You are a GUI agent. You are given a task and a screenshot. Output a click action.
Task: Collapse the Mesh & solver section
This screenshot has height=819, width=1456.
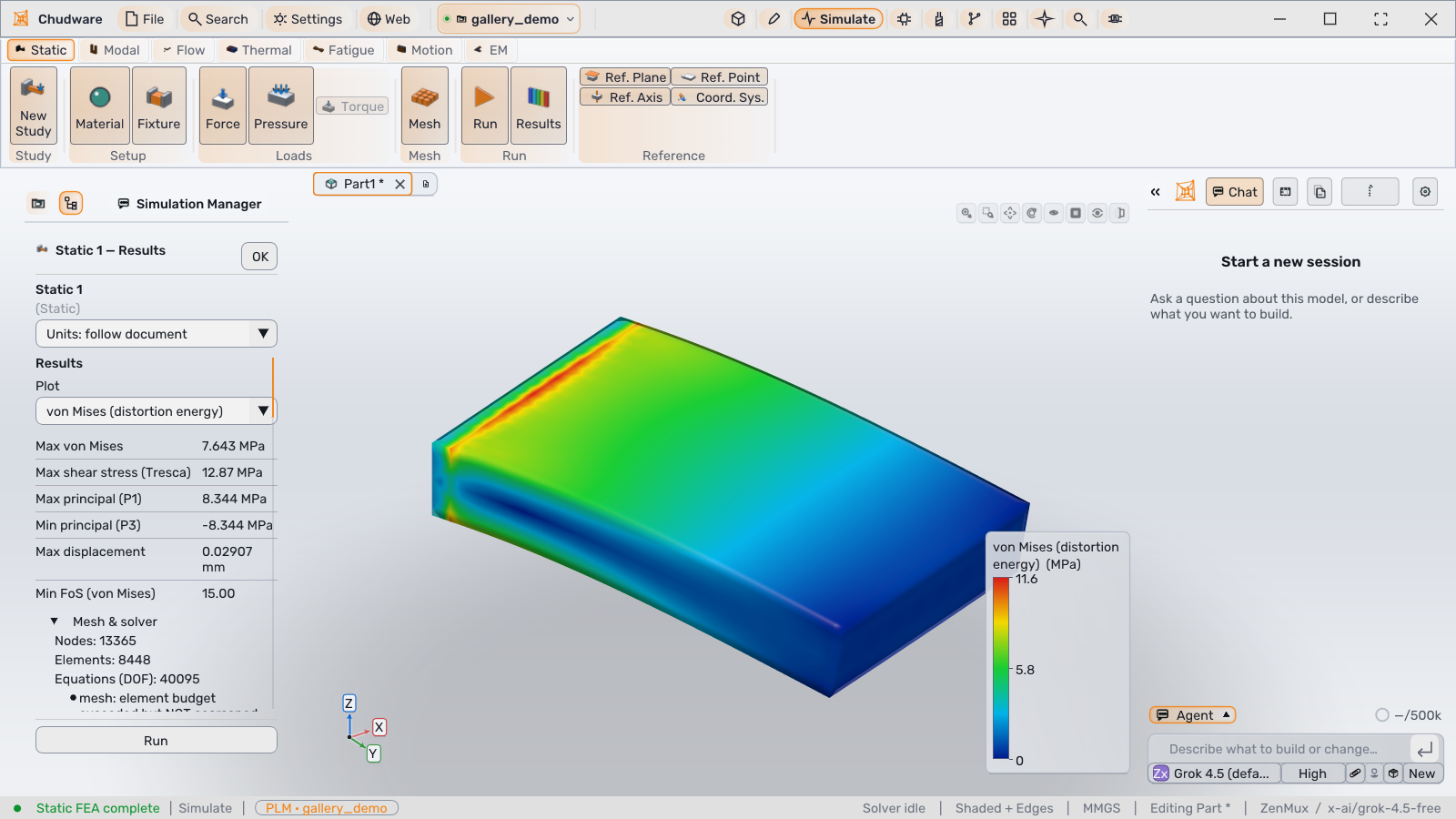55,622
